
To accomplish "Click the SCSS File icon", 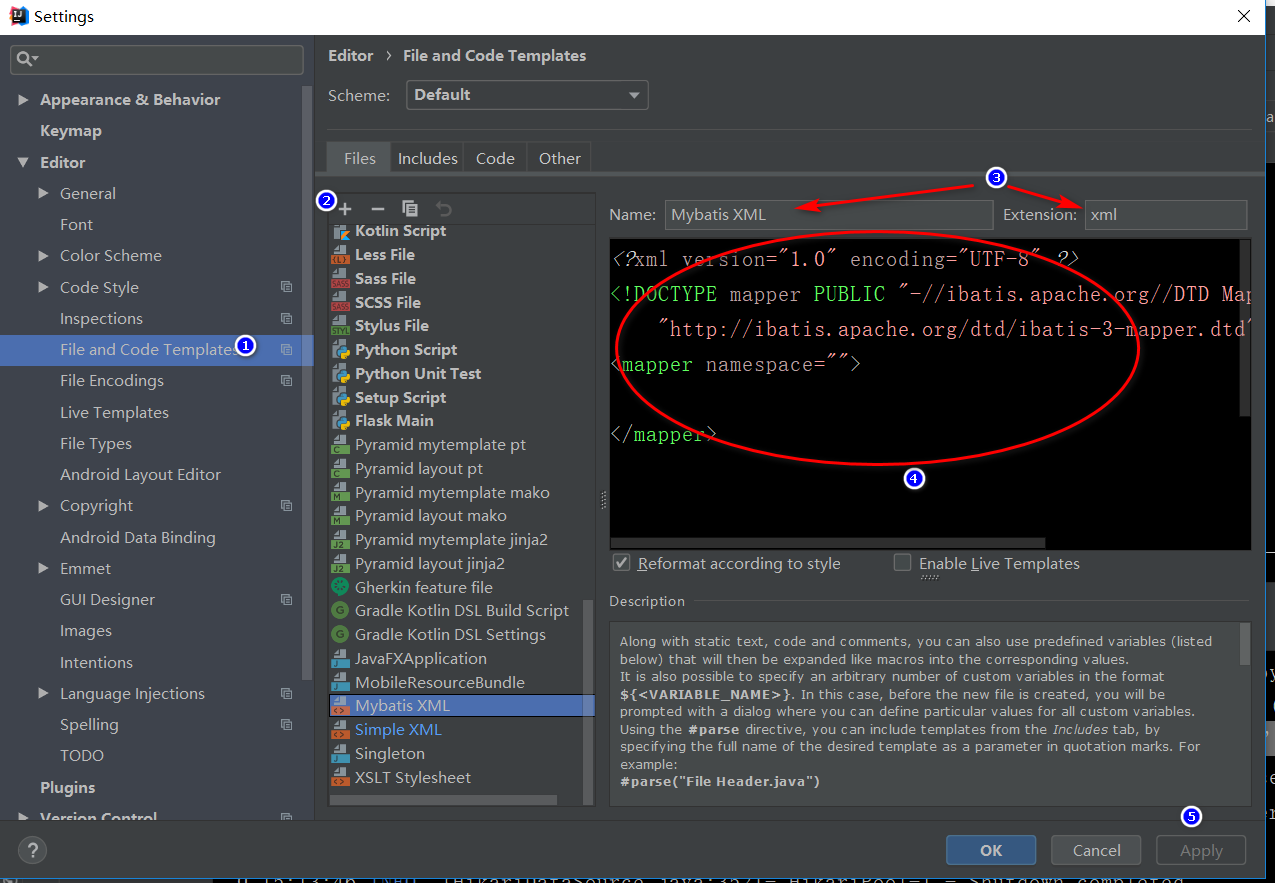I will [340, 303].
